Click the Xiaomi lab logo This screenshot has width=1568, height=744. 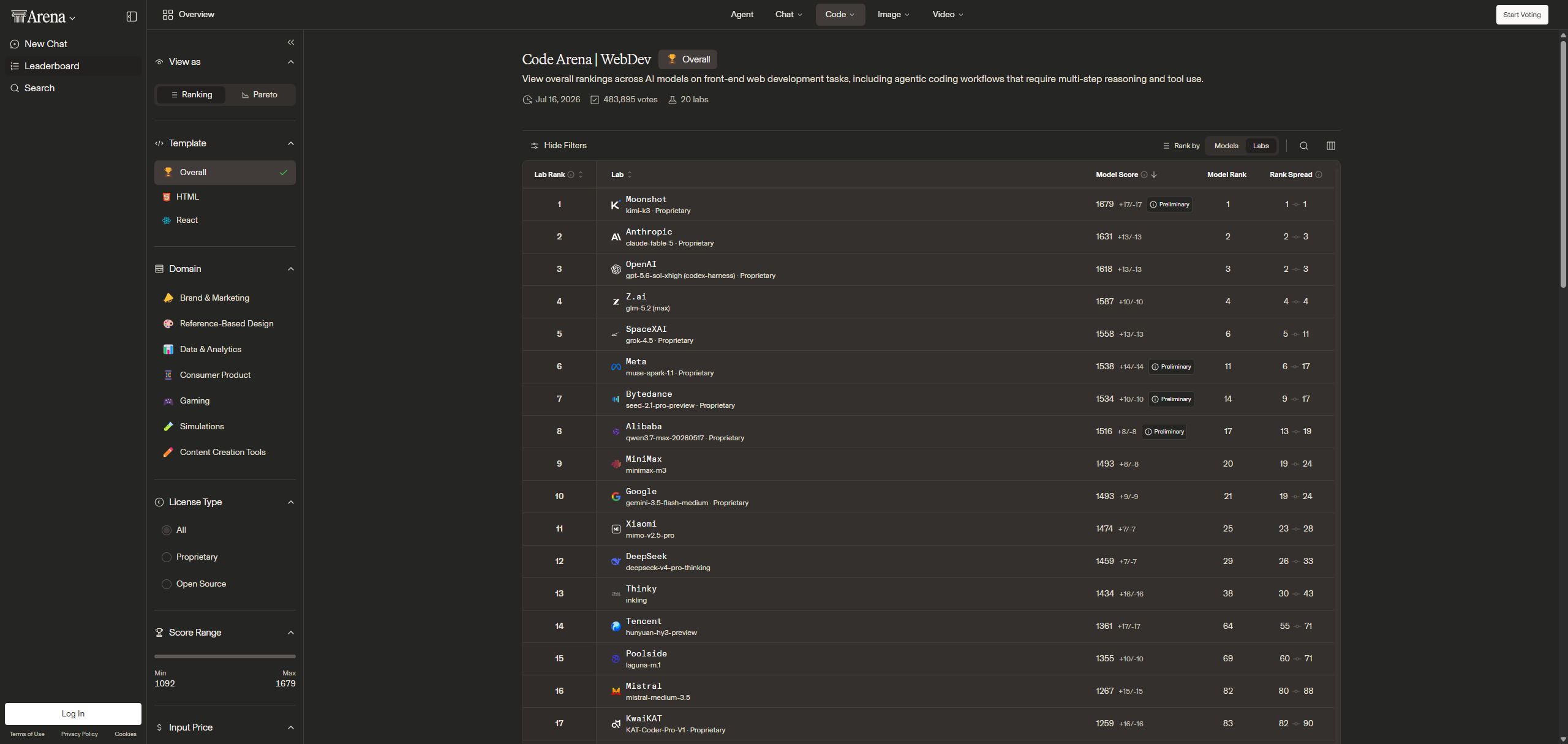tap(616, 529)
